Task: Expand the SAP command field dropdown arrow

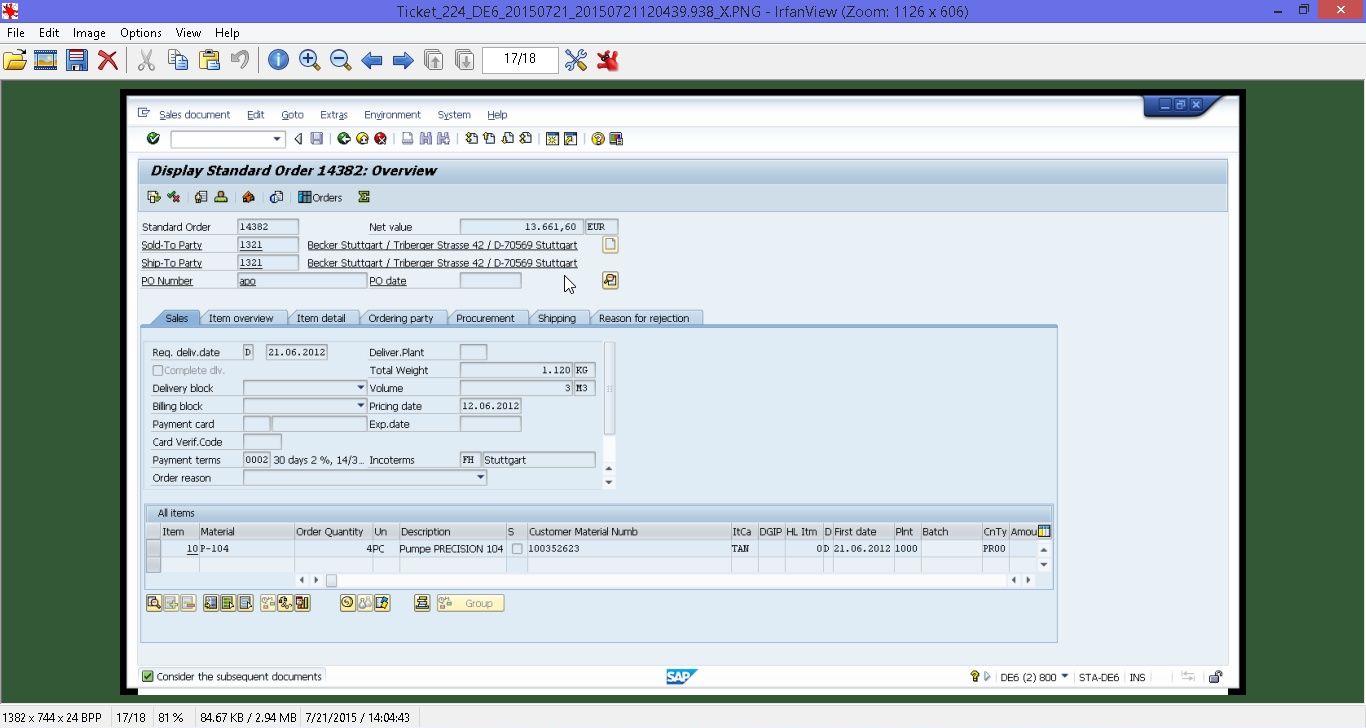Action: (278, 139)
